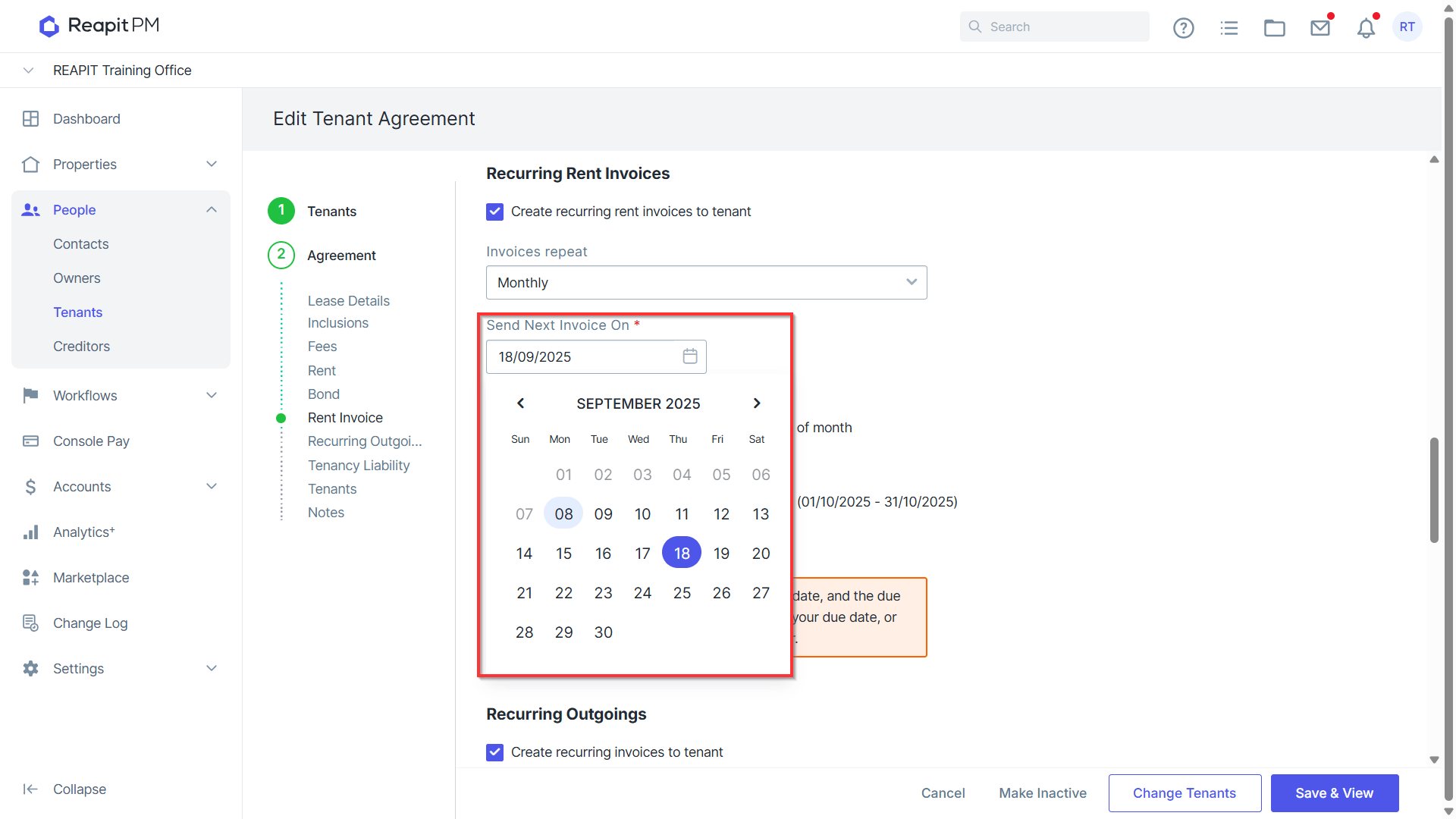
Task: Open Creditors under People menu
Action: (x=81, y=347)
